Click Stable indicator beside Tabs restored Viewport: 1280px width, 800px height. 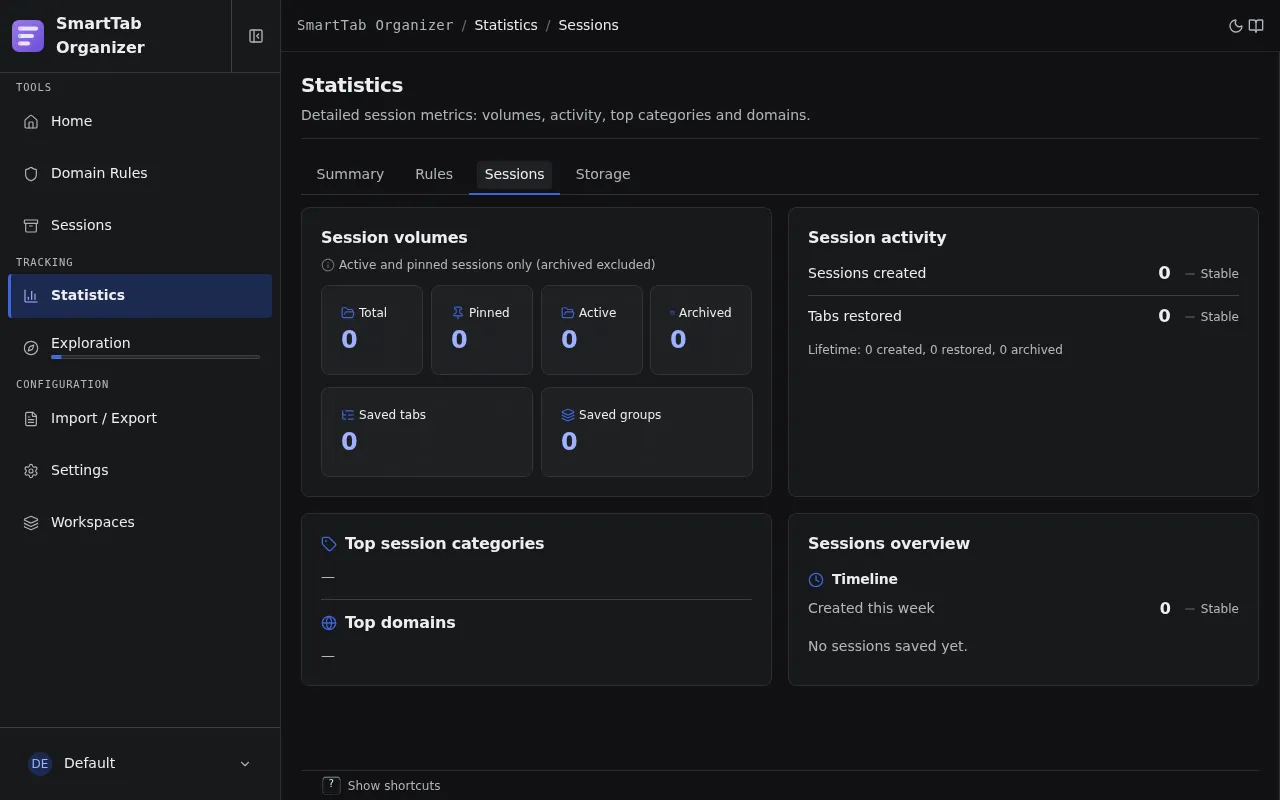click(1212, 317)
